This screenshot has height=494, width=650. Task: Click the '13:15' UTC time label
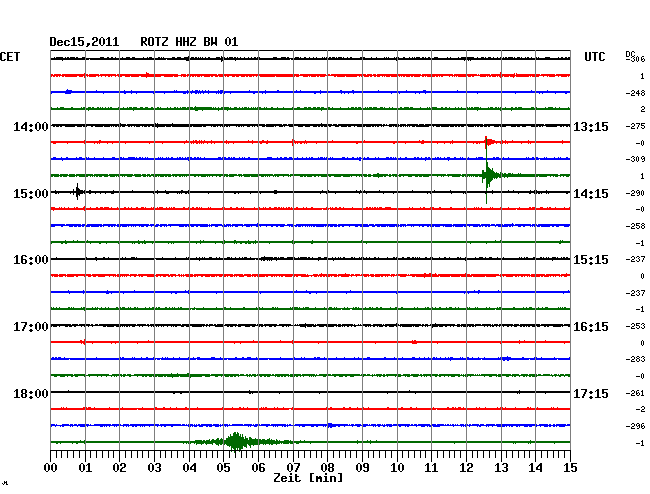(591, 126)
